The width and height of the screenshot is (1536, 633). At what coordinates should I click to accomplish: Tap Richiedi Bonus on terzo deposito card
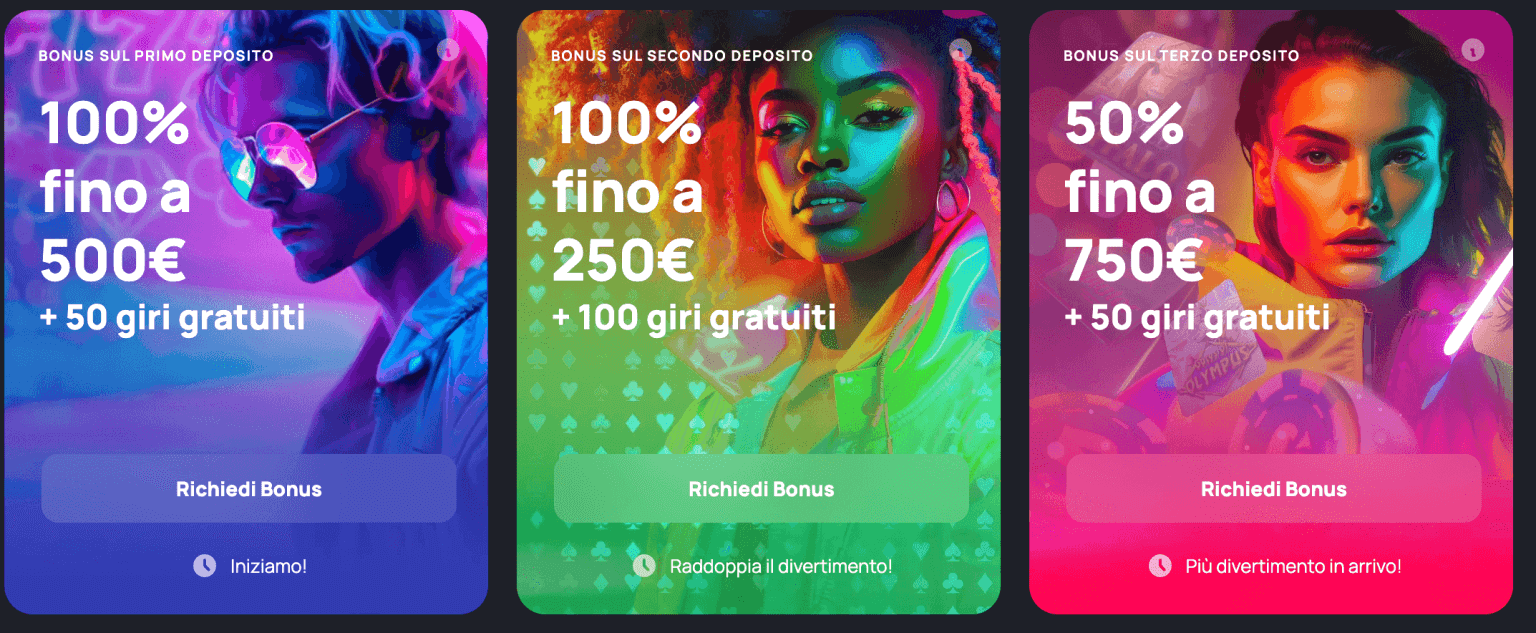coord(1273,489)
